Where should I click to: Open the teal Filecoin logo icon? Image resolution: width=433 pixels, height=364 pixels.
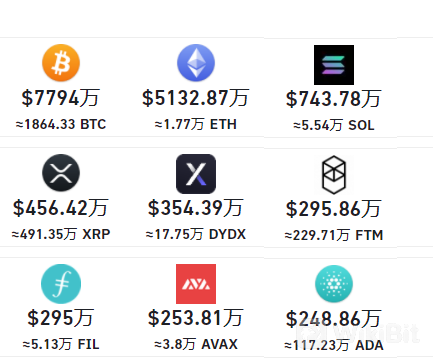click(x=61, y=284)
